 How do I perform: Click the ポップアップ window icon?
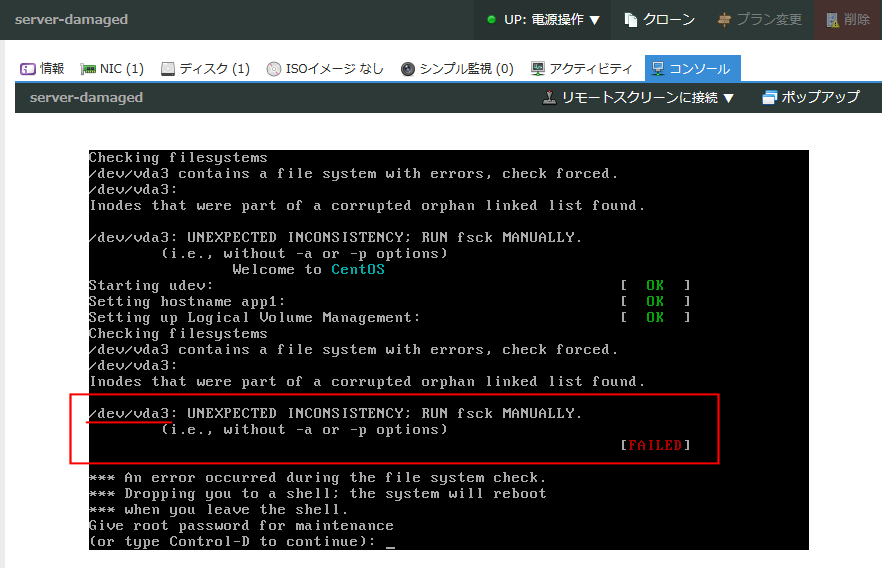pyautogui.click(x=769, y=97)
